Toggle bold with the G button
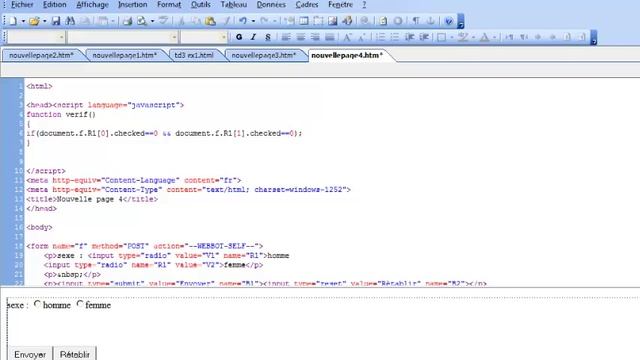This screenshot has height=360, width=640. pos(239,37)
